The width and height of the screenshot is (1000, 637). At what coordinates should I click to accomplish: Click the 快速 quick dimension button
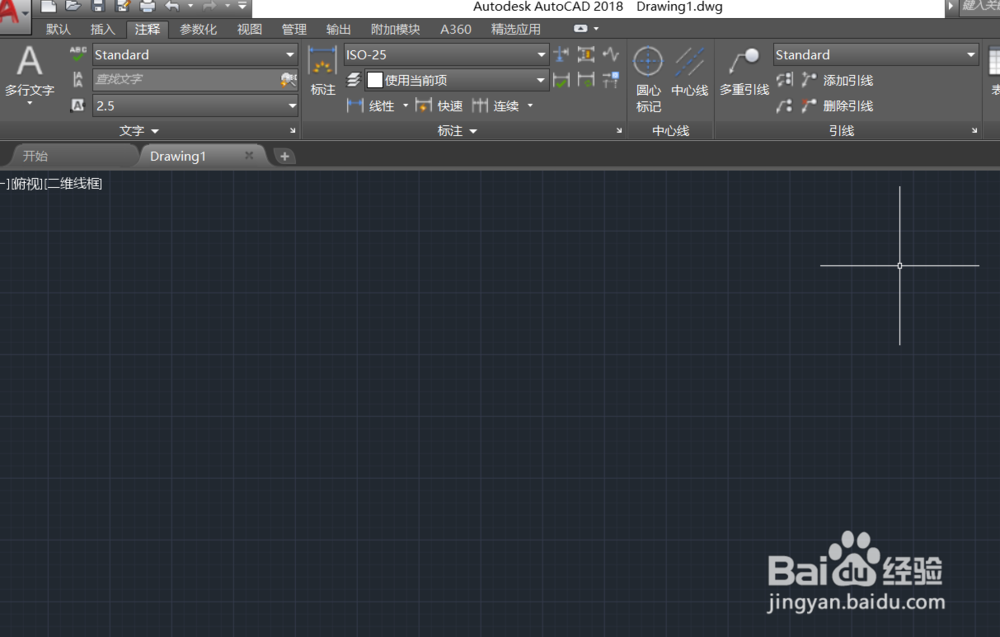point(439,106)
